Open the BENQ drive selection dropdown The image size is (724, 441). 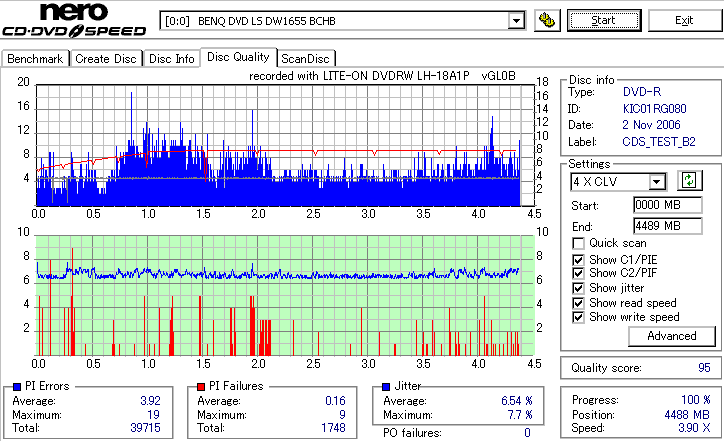pos(516,21)
